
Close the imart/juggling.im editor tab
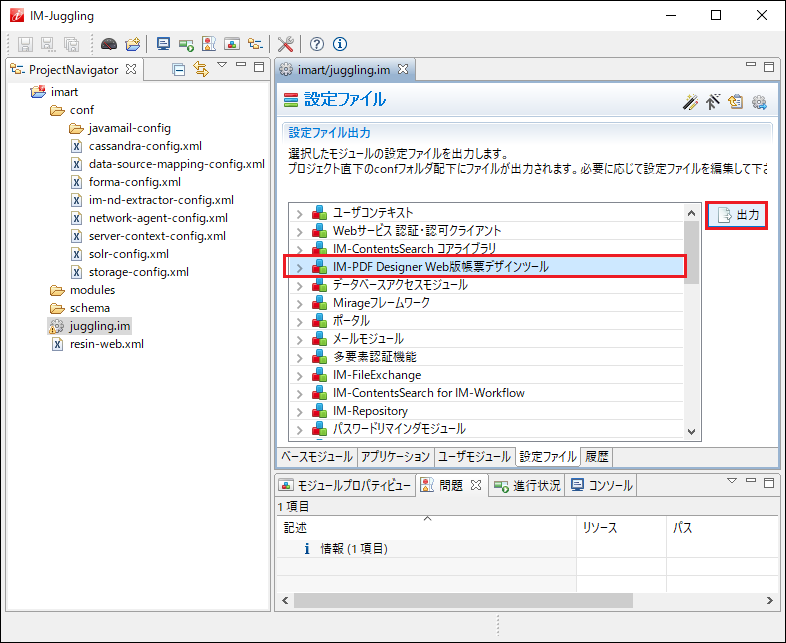403,69
